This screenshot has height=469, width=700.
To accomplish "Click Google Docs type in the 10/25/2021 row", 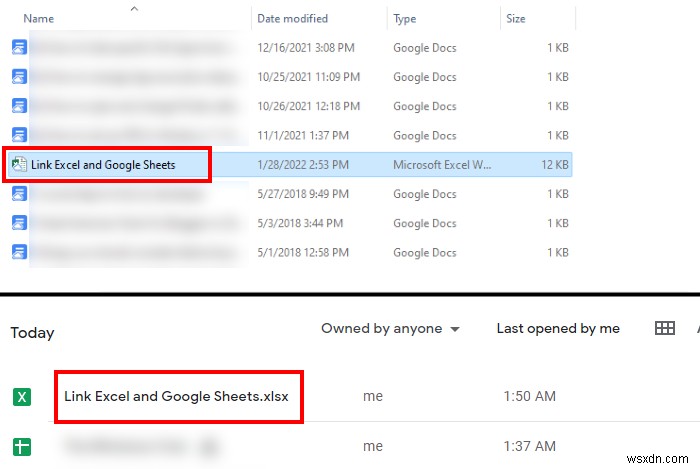I will (x=425, y=77).
